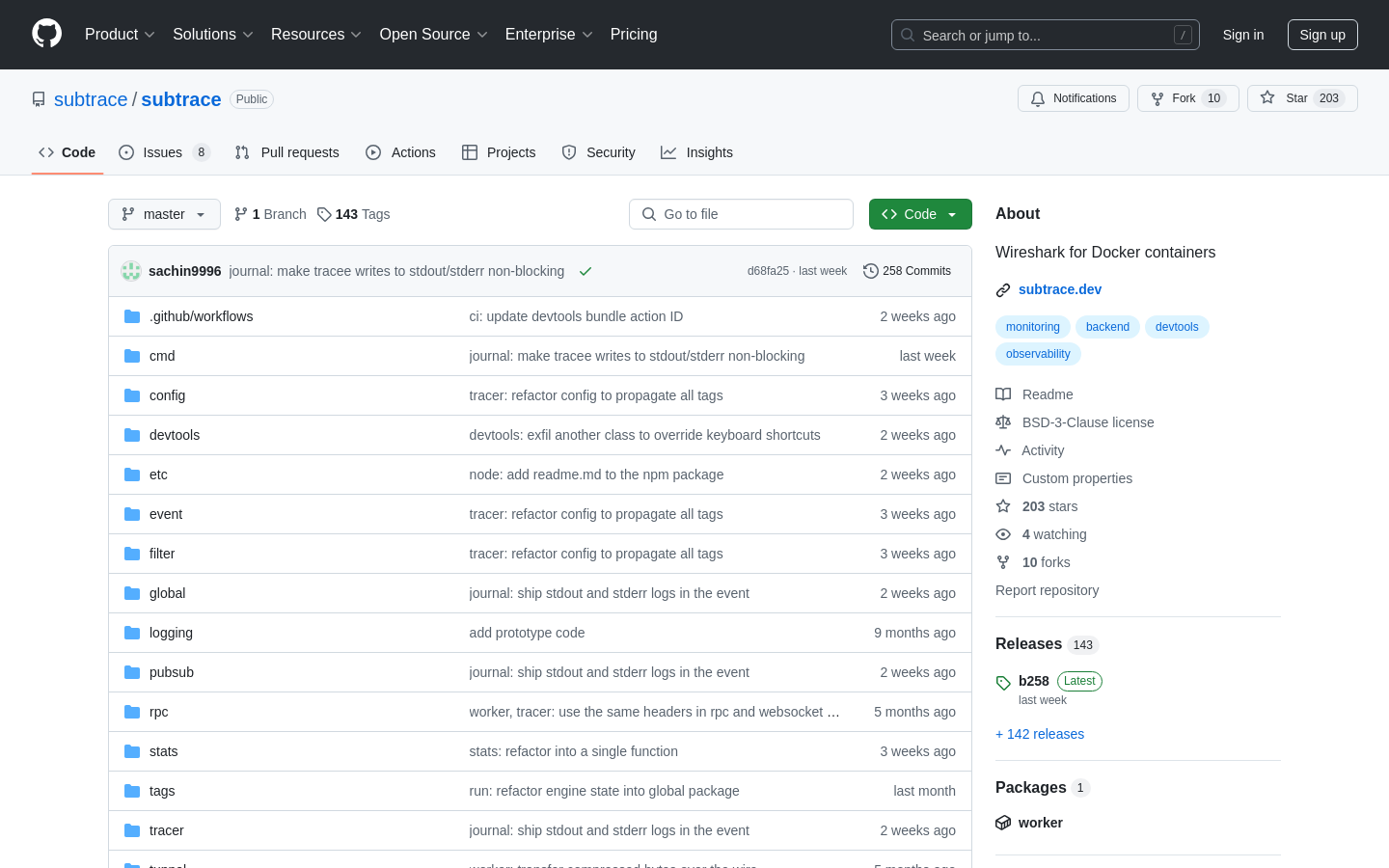Click the Notifications bell icon
This screenshot has width=1389, height=868.
[x=1038, y=98]
